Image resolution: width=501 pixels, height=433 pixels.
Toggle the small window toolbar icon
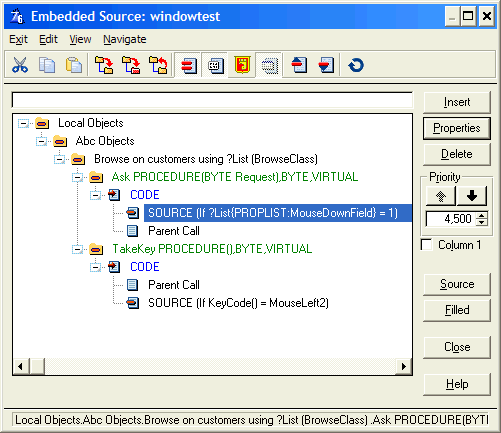coord(215,65)
